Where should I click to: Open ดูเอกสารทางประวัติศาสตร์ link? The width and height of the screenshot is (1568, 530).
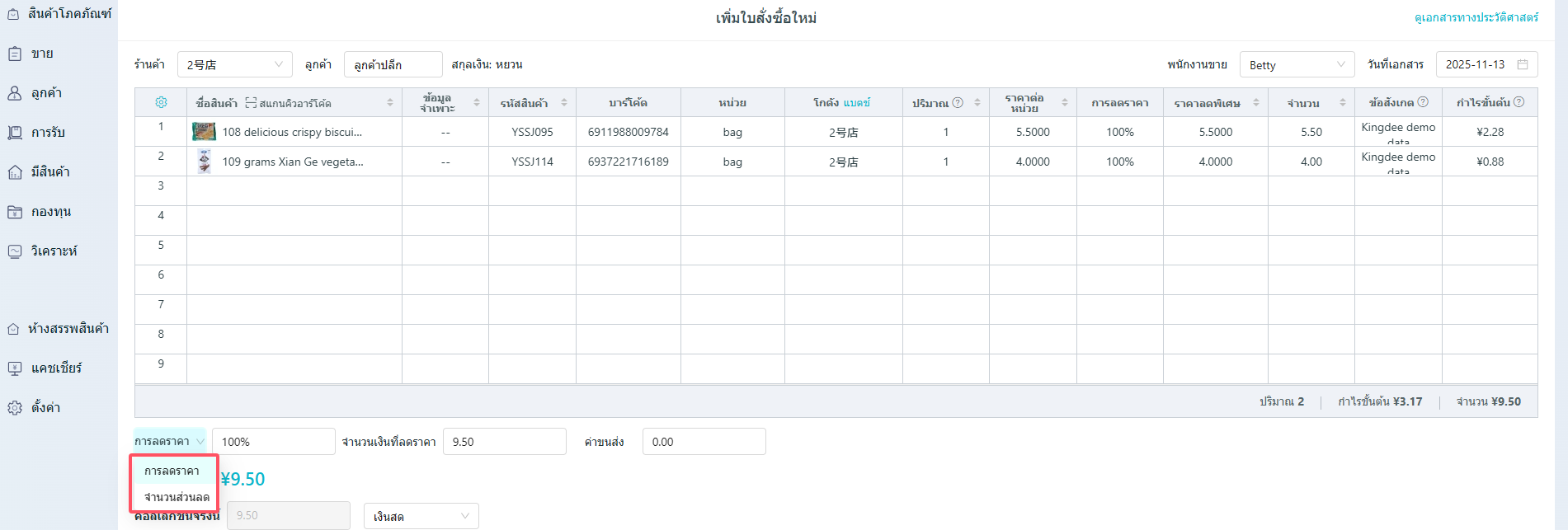click(1476, 17)
